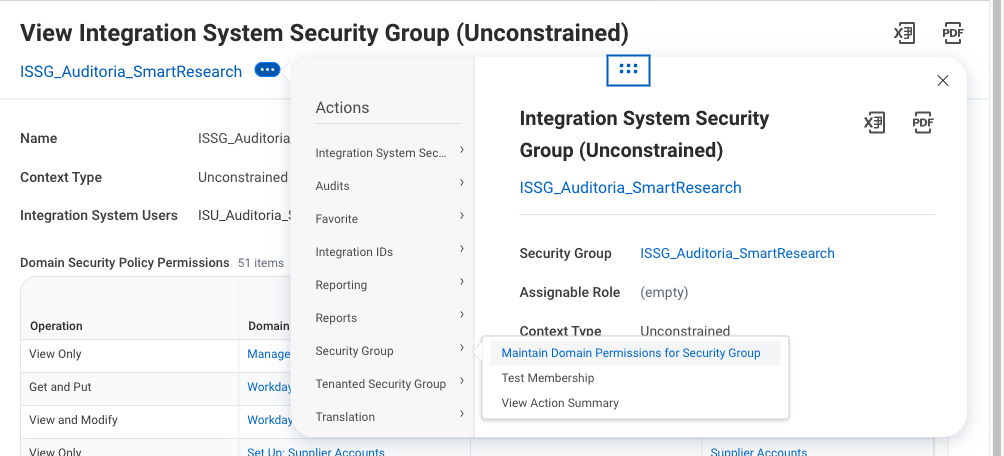Click the 'View and Modify' operation cell
1004x456 pixels.
coord(73,420)
